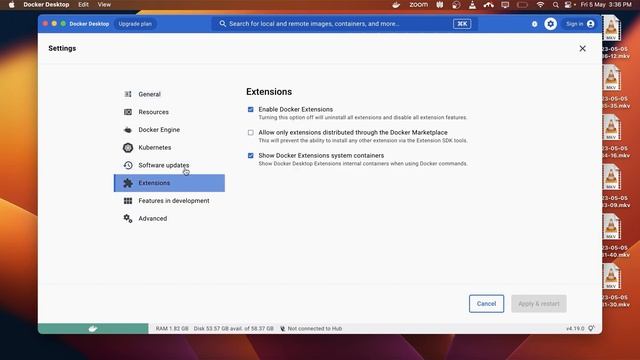Click Apply & restart button
Screen dimensions: 640x360
tap(539, 304)
